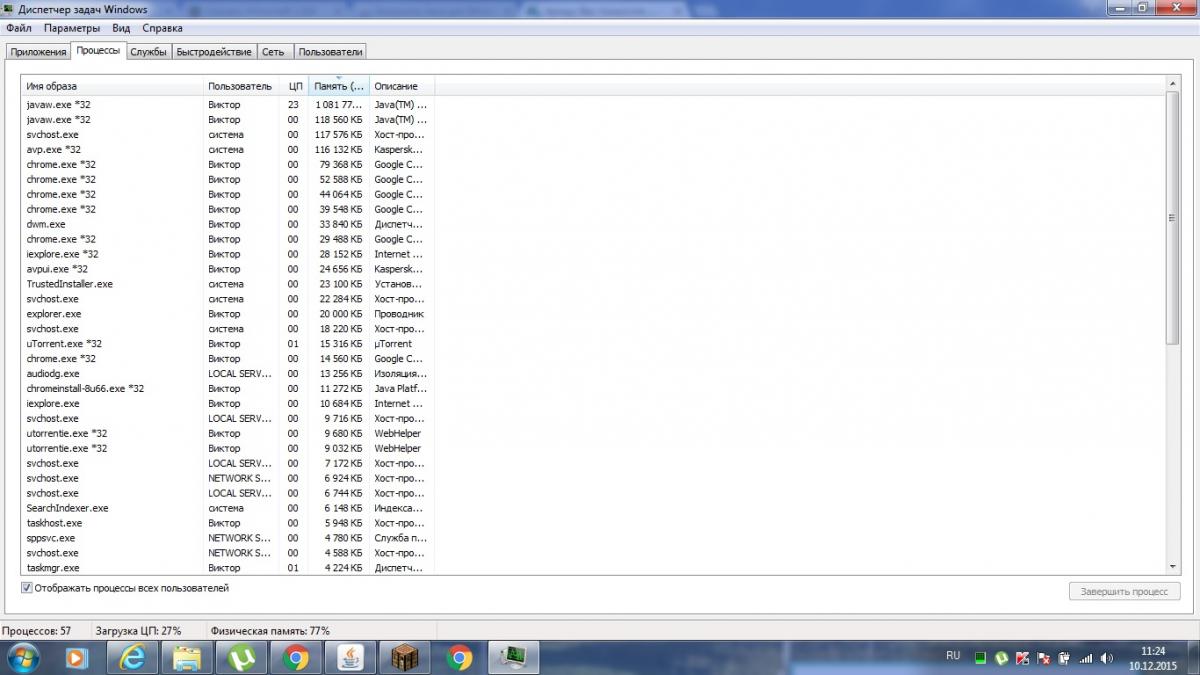Screen dimensions: 1200x675
Task: Select the uTorrent.exe *32 process row
Action: tap(228, 344)
